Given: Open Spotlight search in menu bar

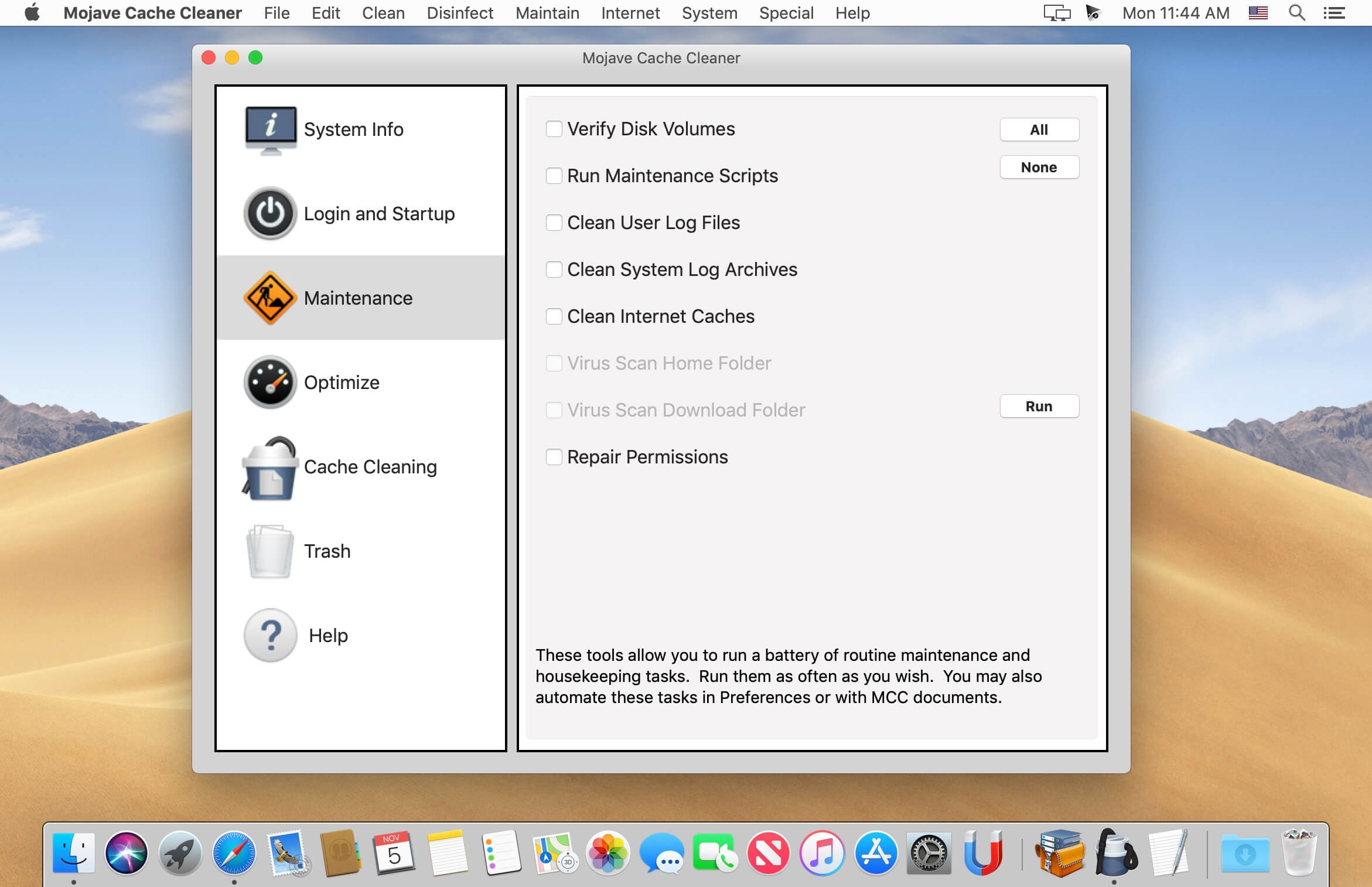Looking at the screenshot, I should pos(1296,13).
